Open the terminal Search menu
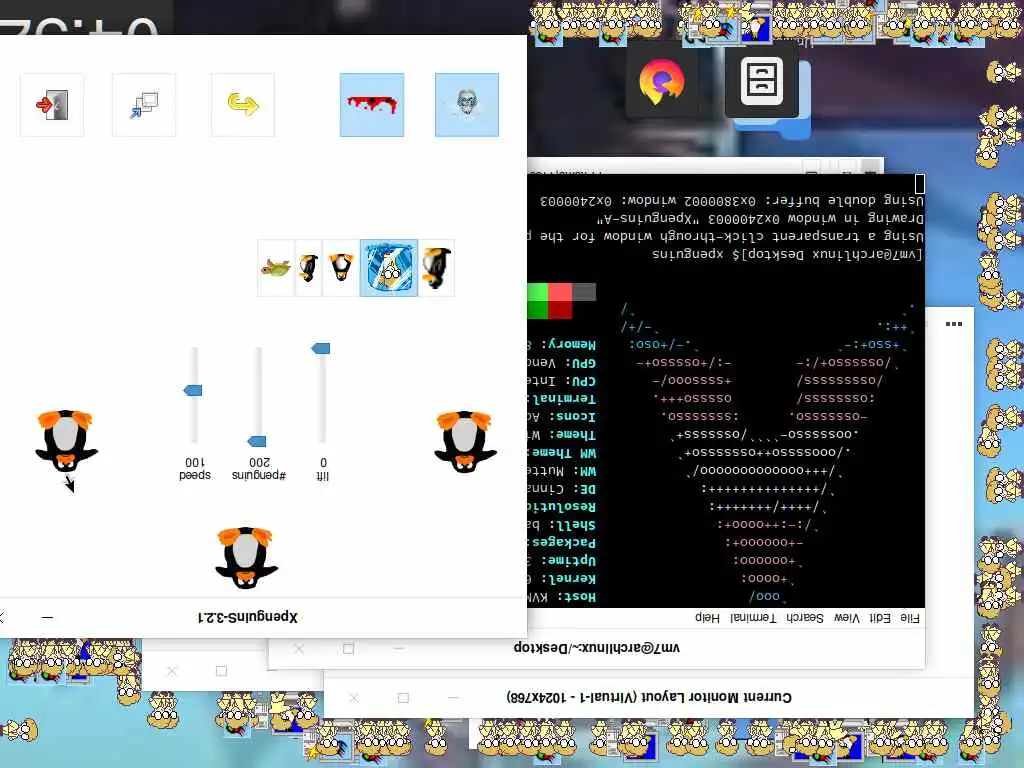This screenshot has height=768, width=1024. tap(805, 617)
